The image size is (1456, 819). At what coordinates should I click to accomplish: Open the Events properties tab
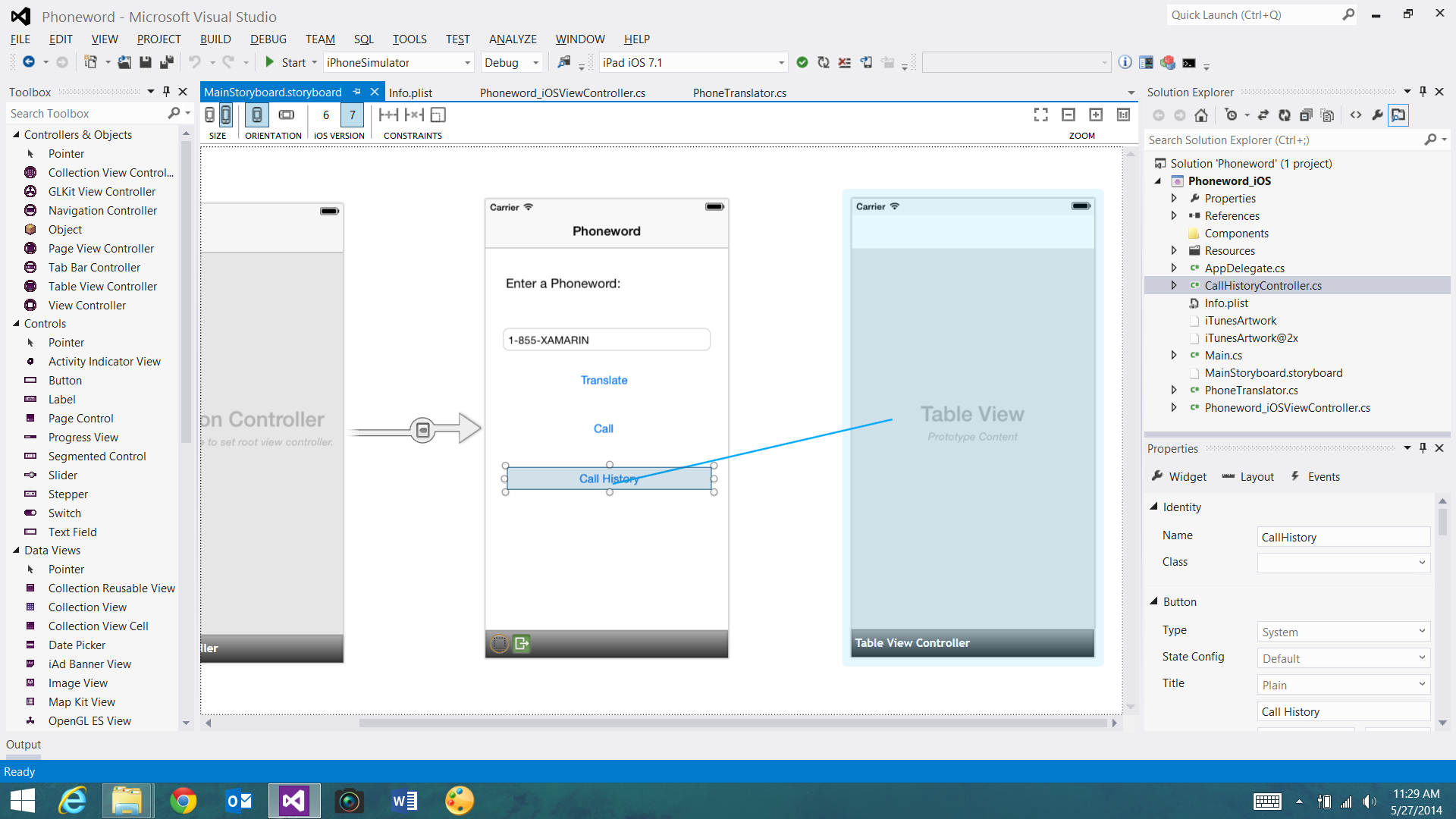pos(1323,477)
